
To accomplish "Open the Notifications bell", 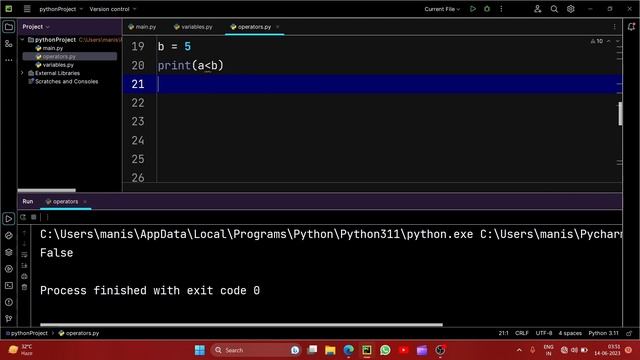I will point(631,27).
